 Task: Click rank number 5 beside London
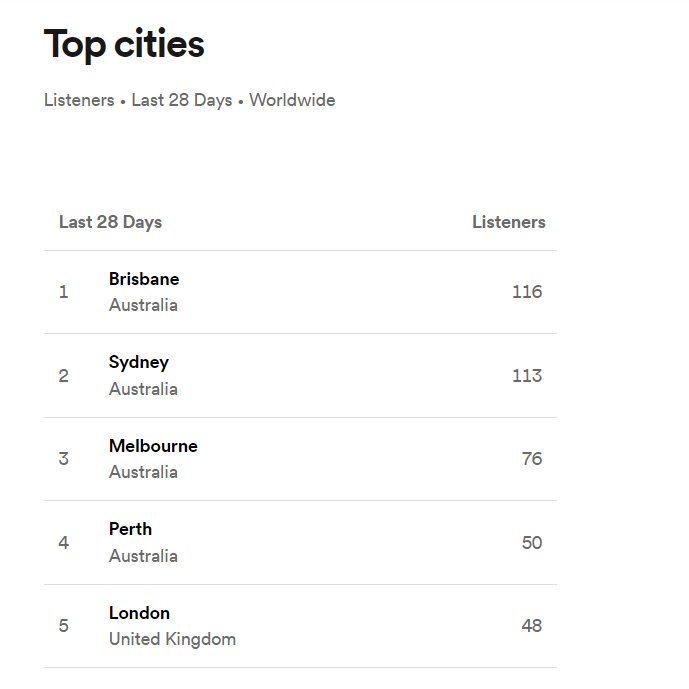64,626
